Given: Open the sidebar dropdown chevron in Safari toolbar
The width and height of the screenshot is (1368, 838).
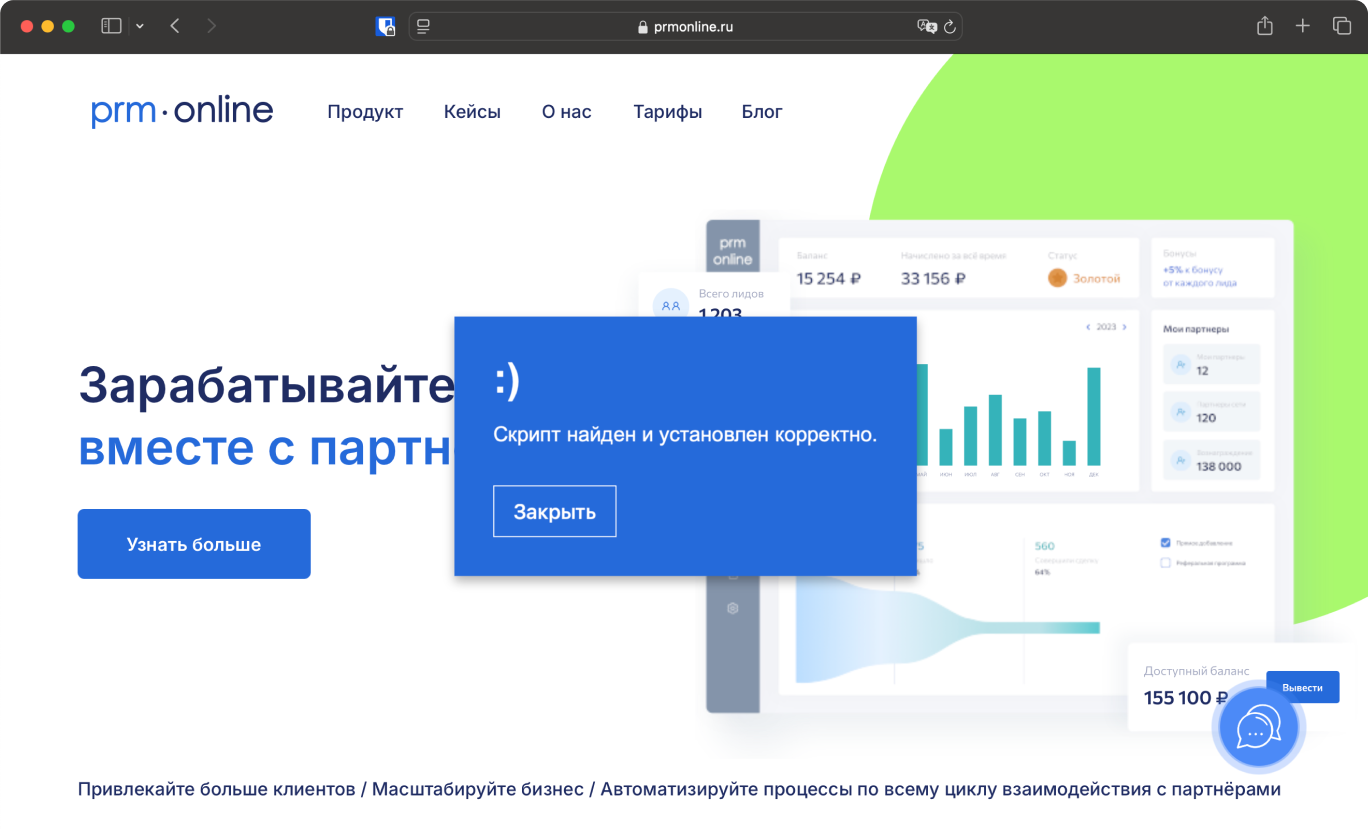Looking at the screenshot, I should [x=140, y=26].
